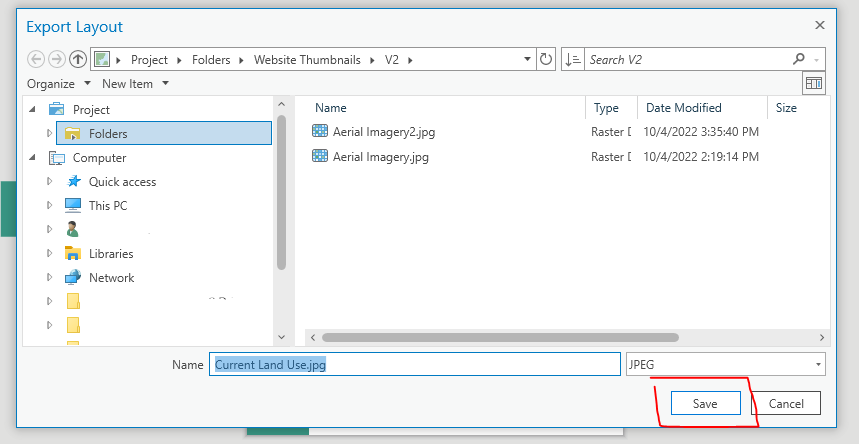Click the project map icon in path bar
The height and width of the screenshot is (444, 859).
(x=102, y=59)
